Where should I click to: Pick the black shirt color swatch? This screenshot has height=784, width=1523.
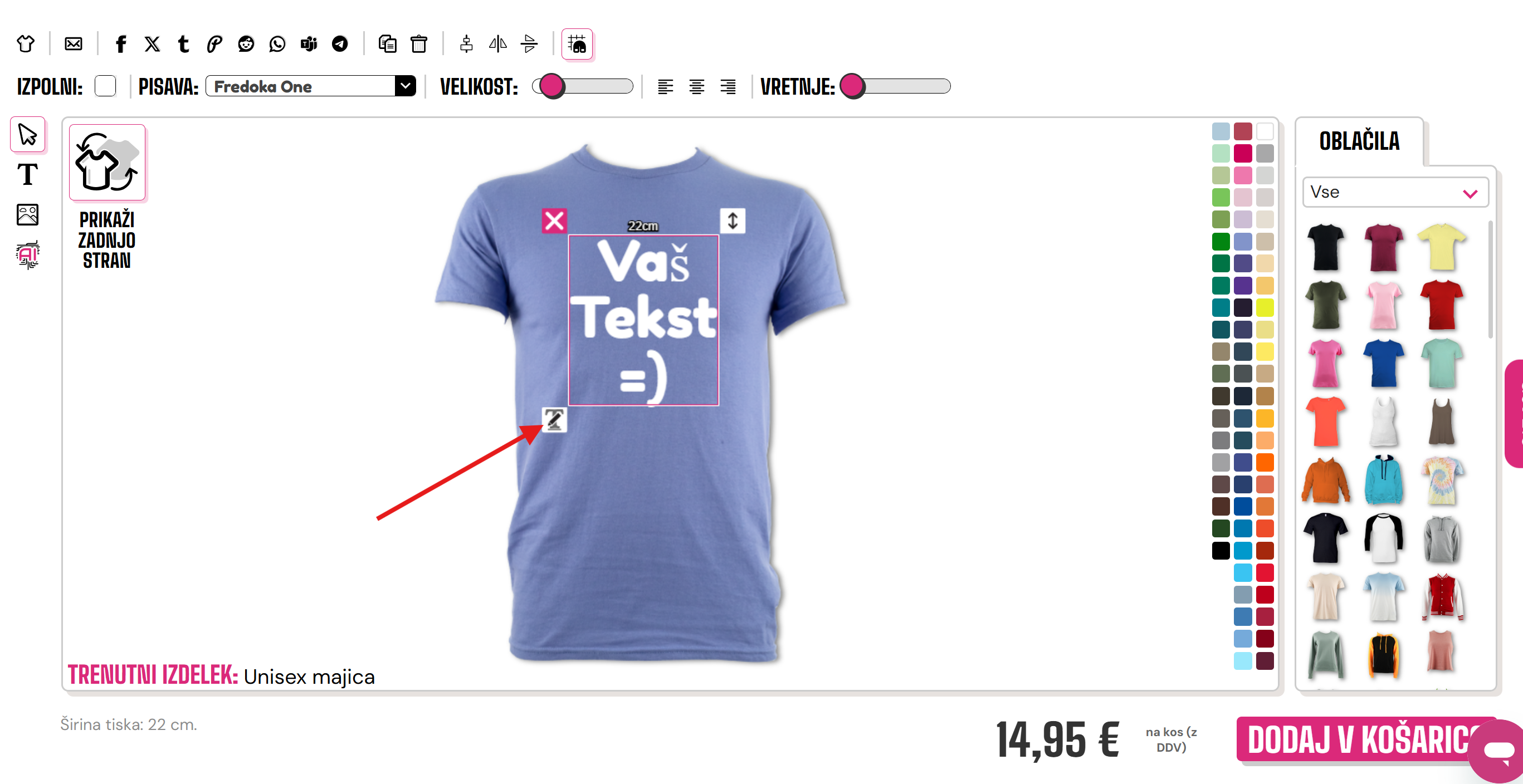[1221, 551]
